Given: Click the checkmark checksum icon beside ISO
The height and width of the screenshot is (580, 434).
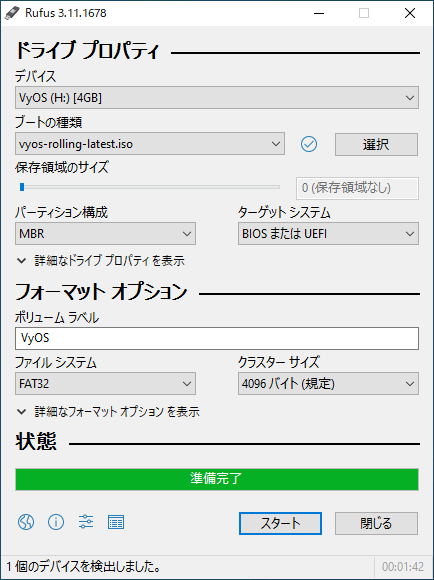Looking at the screenshot, I should (309, 144).
